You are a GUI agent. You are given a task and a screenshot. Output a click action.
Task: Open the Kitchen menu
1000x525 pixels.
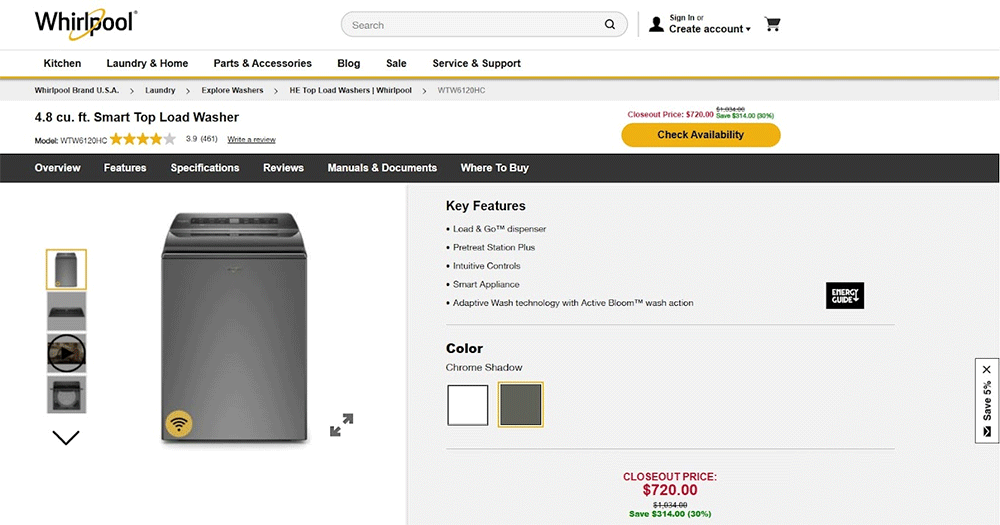tap(62, 63)
